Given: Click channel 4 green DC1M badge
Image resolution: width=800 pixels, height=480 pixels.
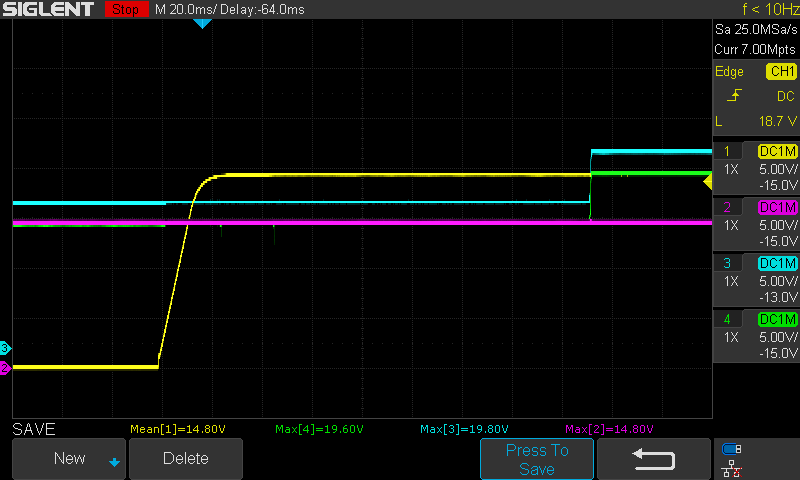Looking at the screenshot, I should pyautogui.click(x=778, y=319).
